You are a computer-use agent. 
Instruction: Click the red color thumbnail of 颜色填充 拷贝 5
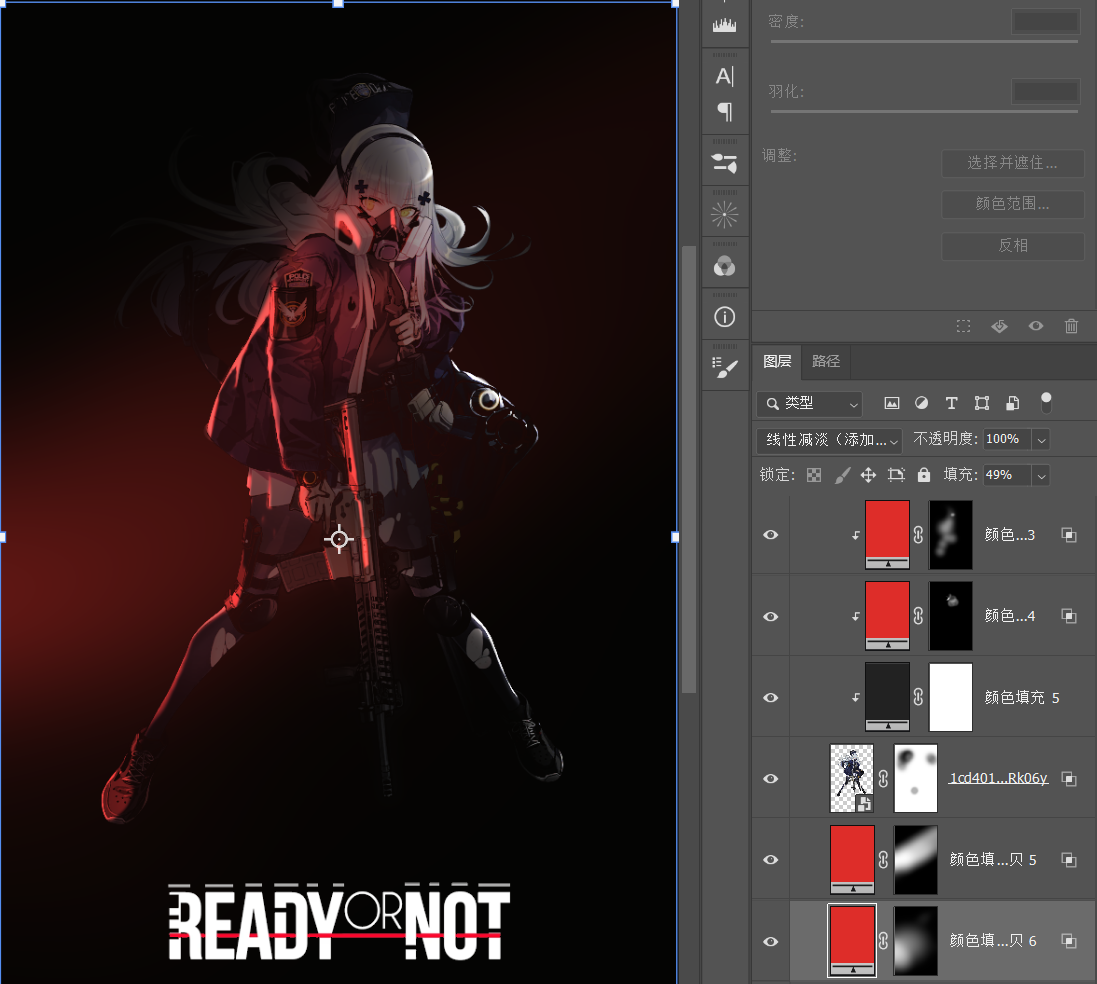coord(852,859)
